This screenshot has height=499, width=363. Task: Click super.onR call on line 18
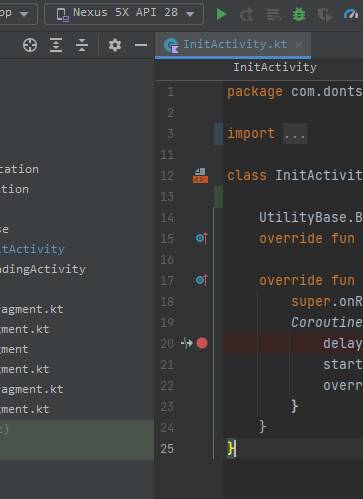(x=327, y=302)
